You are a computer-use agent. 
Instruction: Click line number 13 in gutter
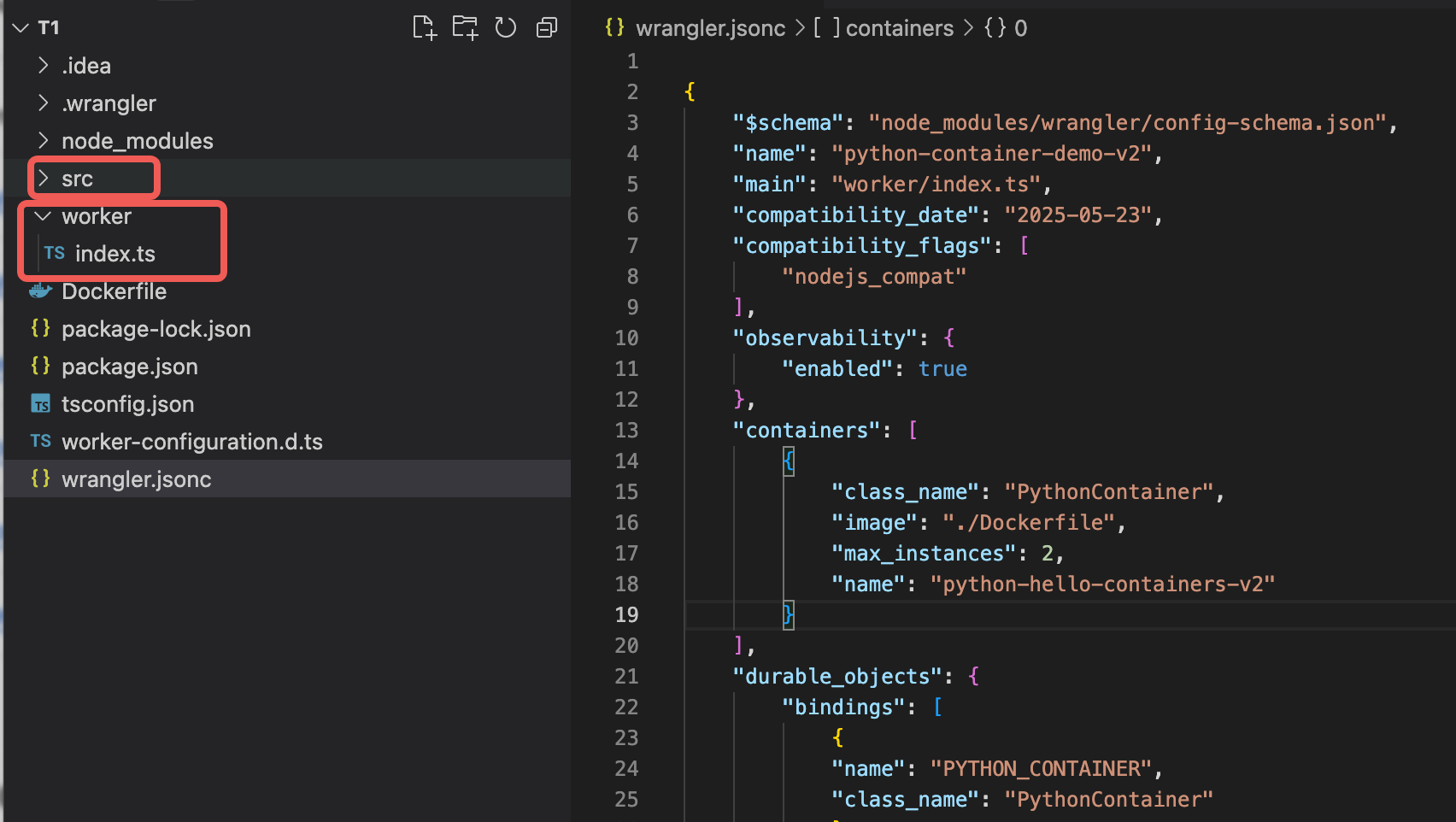click(626, 431)
